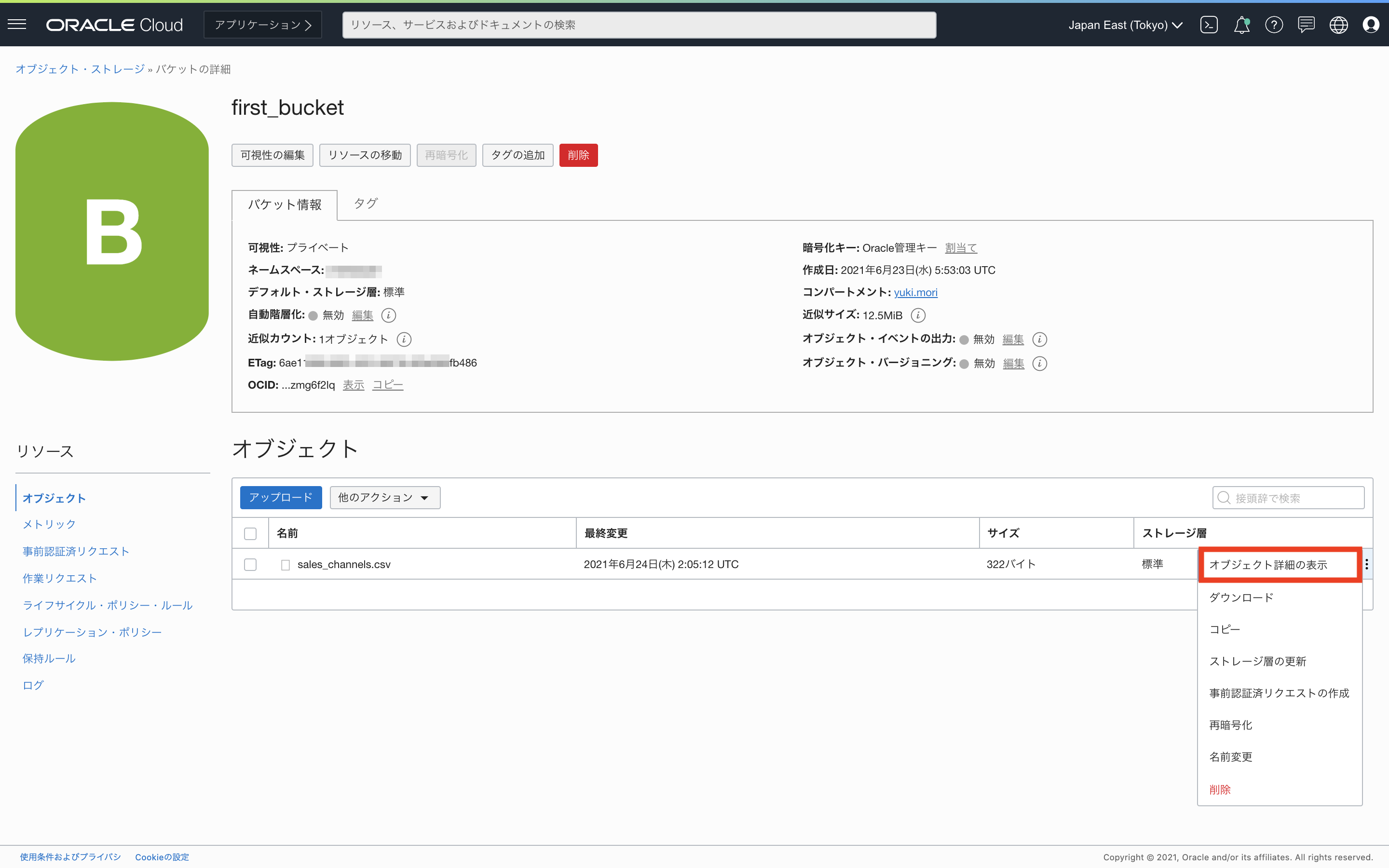The image size is (1389, 868).
Task: Click three-dot actions icon for sales_channels.csv
Action: tap(1367, 564)
